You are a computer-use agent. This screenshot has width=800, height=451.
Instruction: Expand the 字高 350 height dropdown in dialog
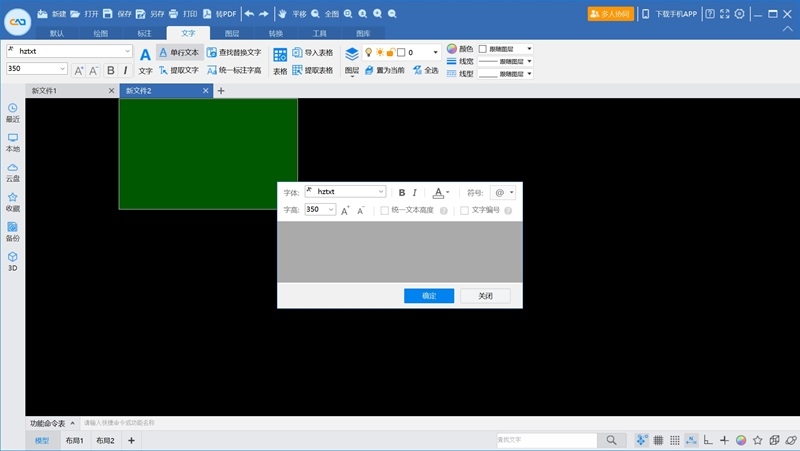tap(331, 210)
